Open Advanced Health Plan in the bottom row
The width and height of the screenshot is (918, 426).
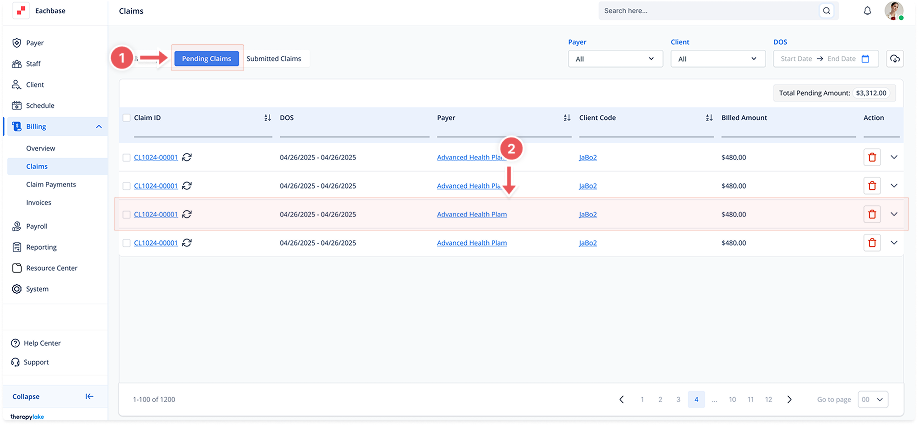pyautogui.click(x=472, y=243)
